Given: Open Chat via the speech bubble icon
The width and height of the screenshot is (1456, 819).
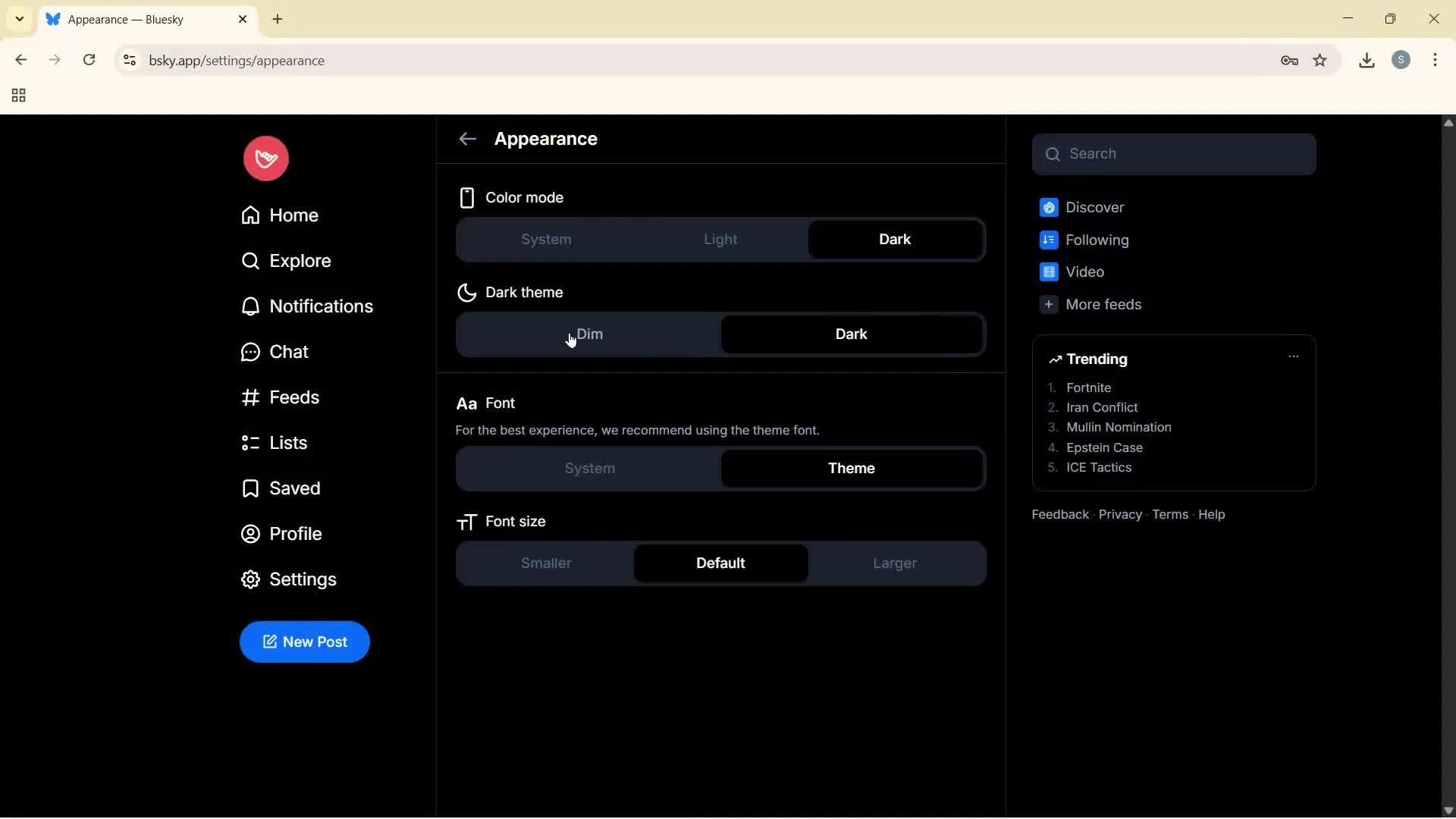Looking at the screenshot, I should tap(250, 351).
